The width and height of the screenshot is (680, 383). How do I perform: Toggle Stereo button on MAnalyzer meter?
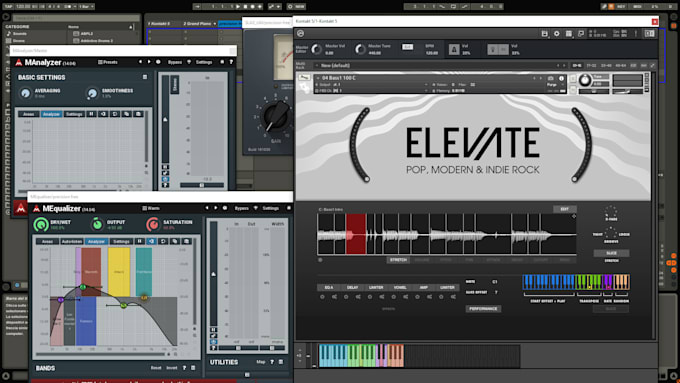174,84
